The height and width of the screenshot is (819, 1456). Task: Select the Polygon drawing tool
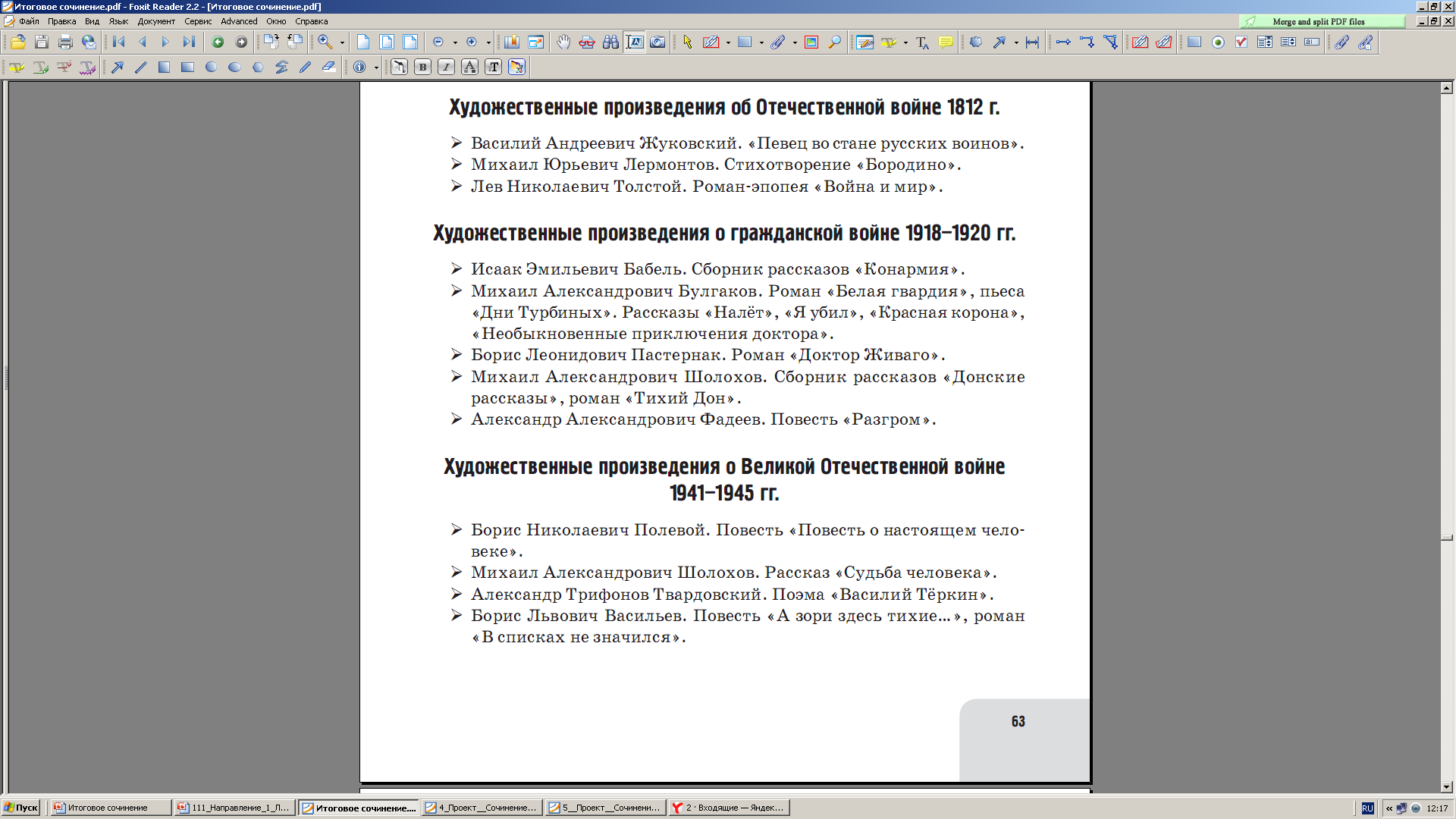pos(259,67)
